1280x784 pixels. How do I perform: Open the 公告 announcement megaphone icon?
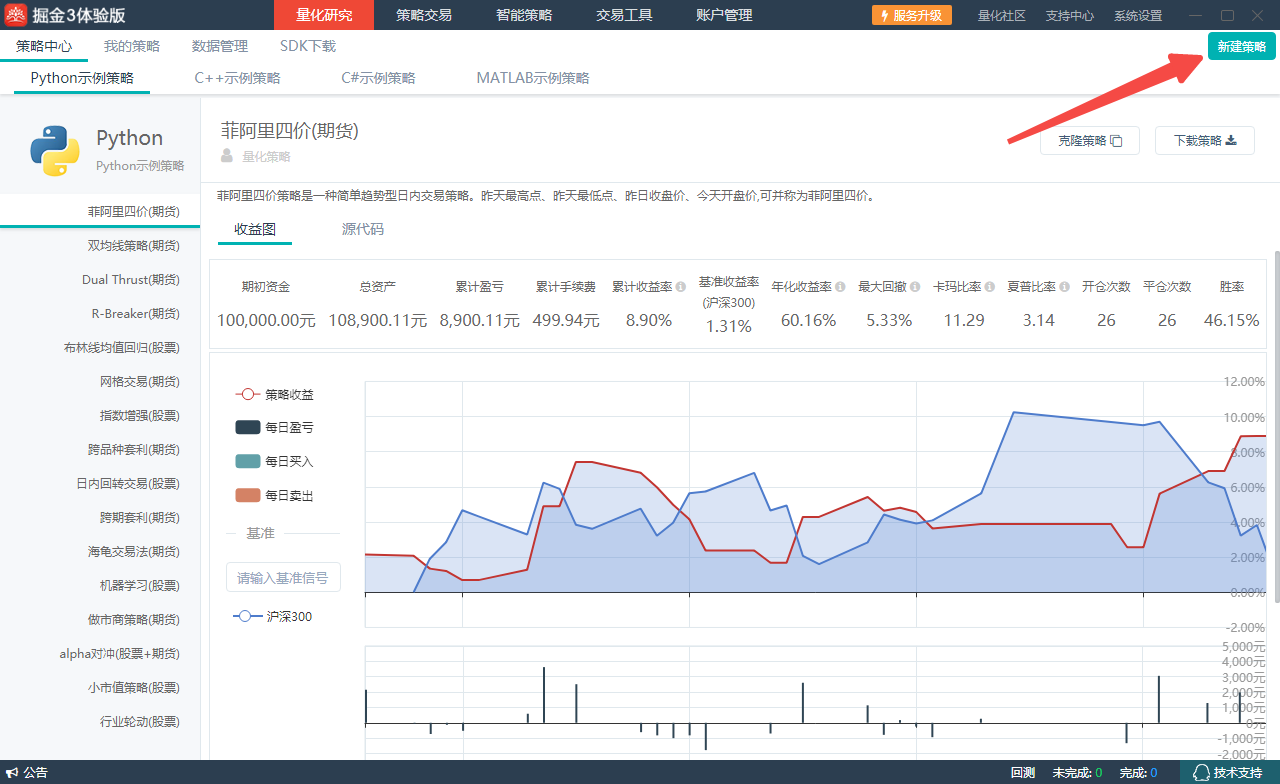point(13,773)
